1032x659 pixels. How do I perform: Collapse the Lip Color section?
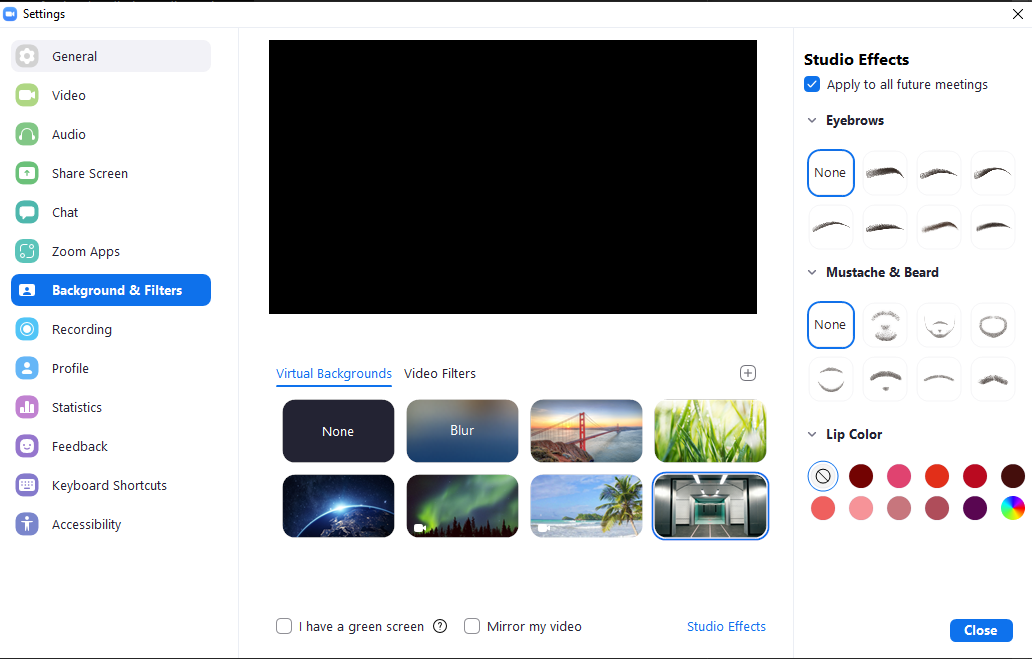pyautogui.click(x=812, y=435)
